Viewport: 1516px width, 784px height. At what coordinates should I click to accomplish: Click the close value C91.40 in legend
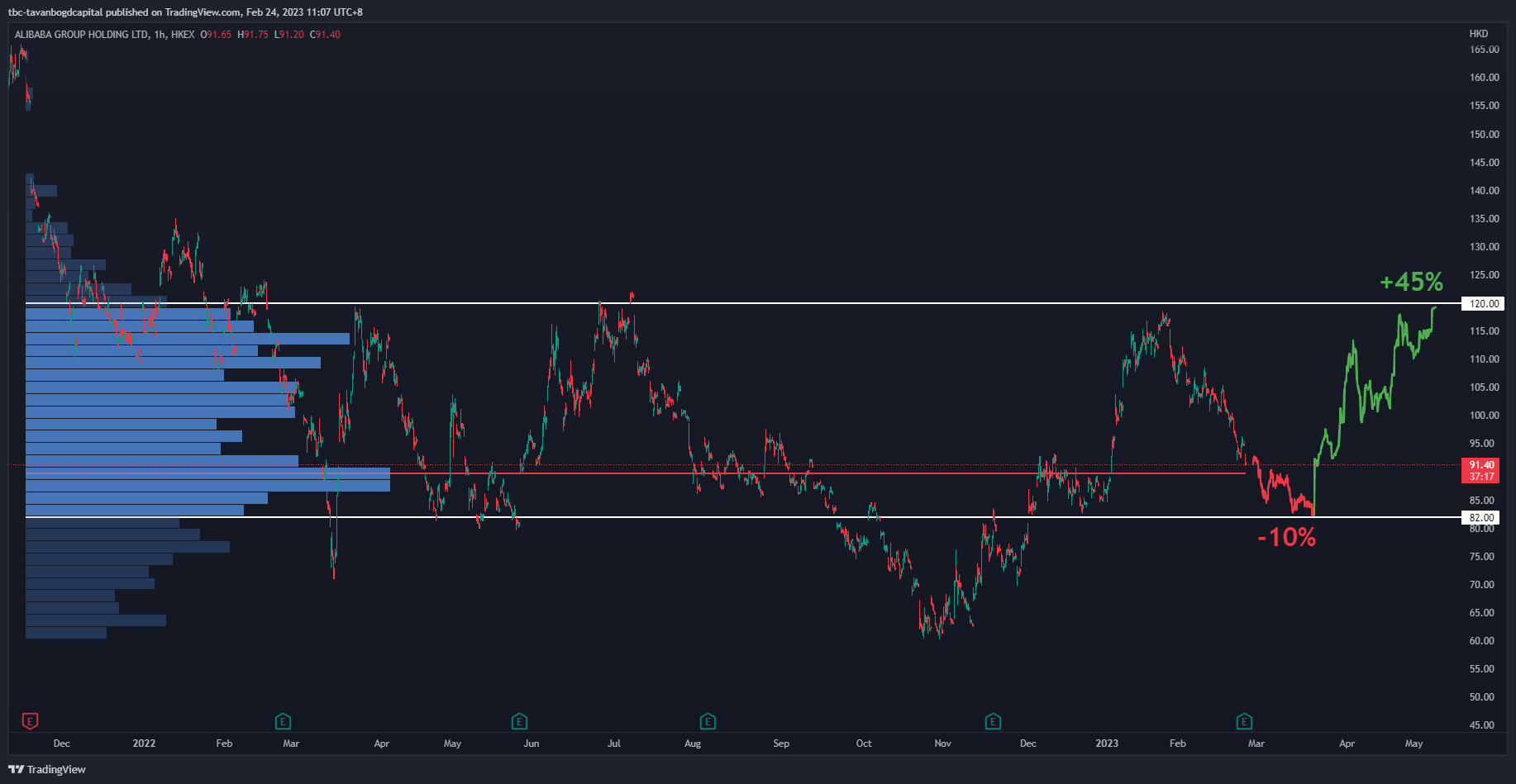point(325,35)
